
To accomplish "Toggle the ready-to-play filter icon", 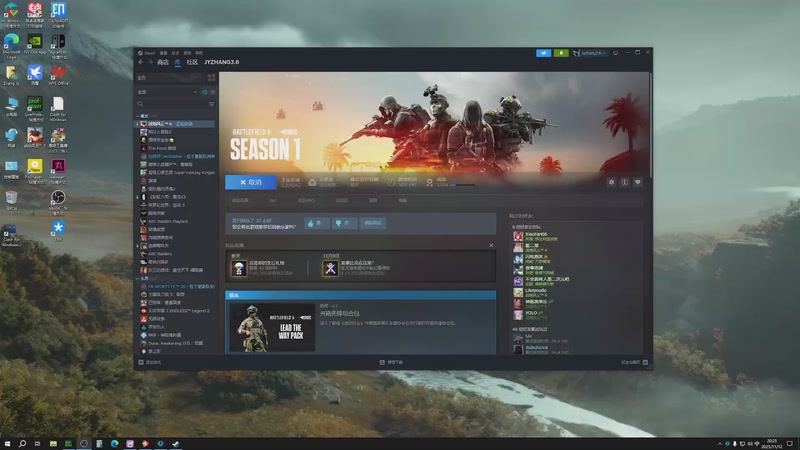I will 213,92.
